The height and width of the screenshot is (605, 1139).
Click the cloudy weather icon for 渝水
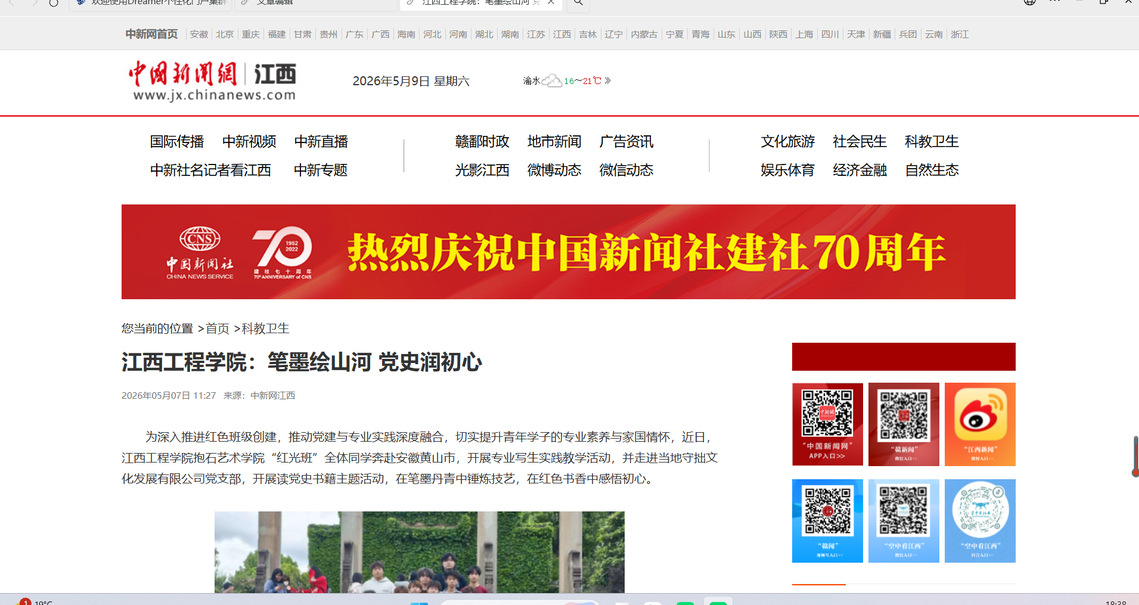pyautogui.click(x=552, y=81)
